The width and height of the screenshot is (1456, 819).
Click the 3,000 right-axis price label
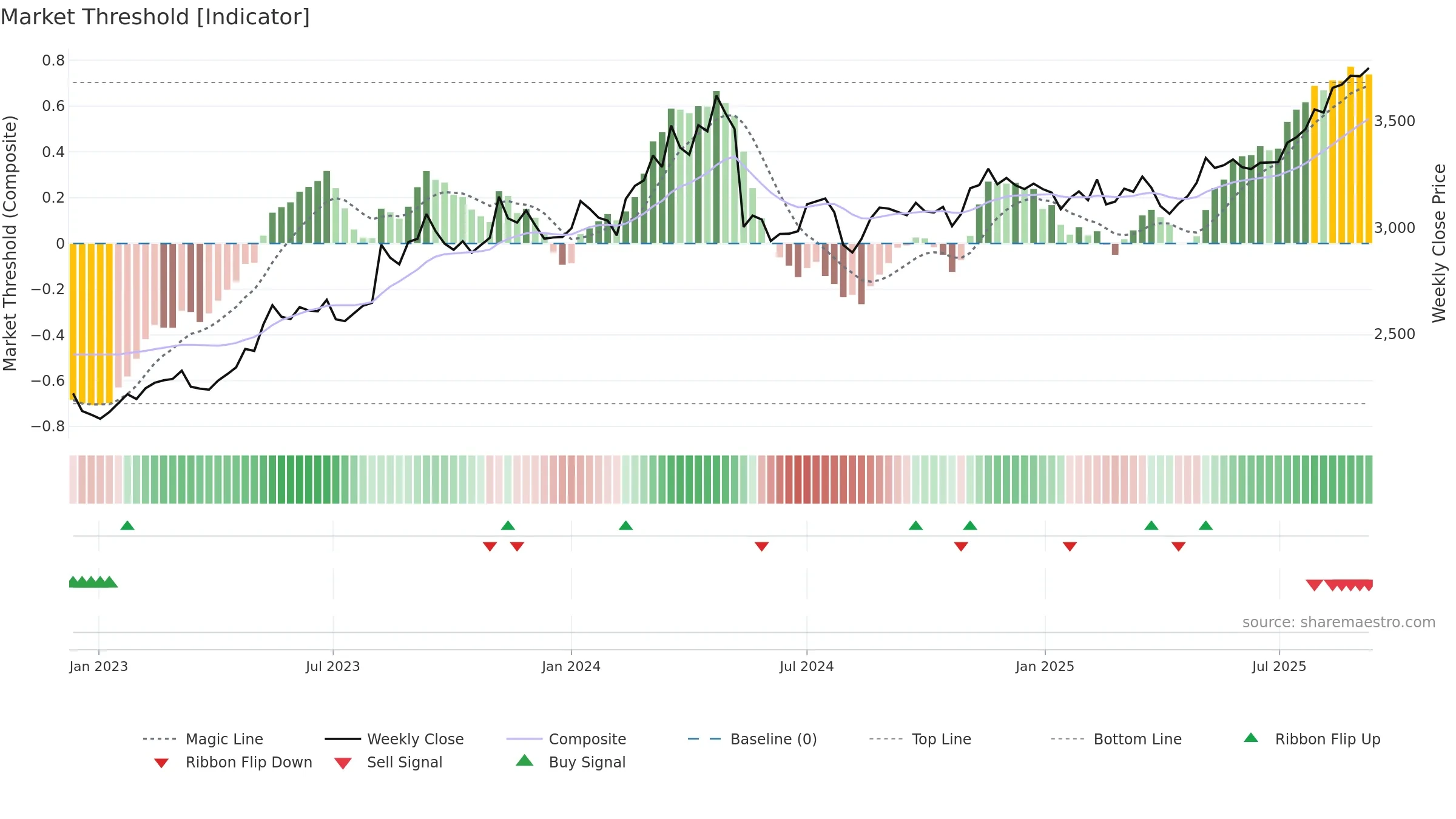click(x=1395, y=228)
